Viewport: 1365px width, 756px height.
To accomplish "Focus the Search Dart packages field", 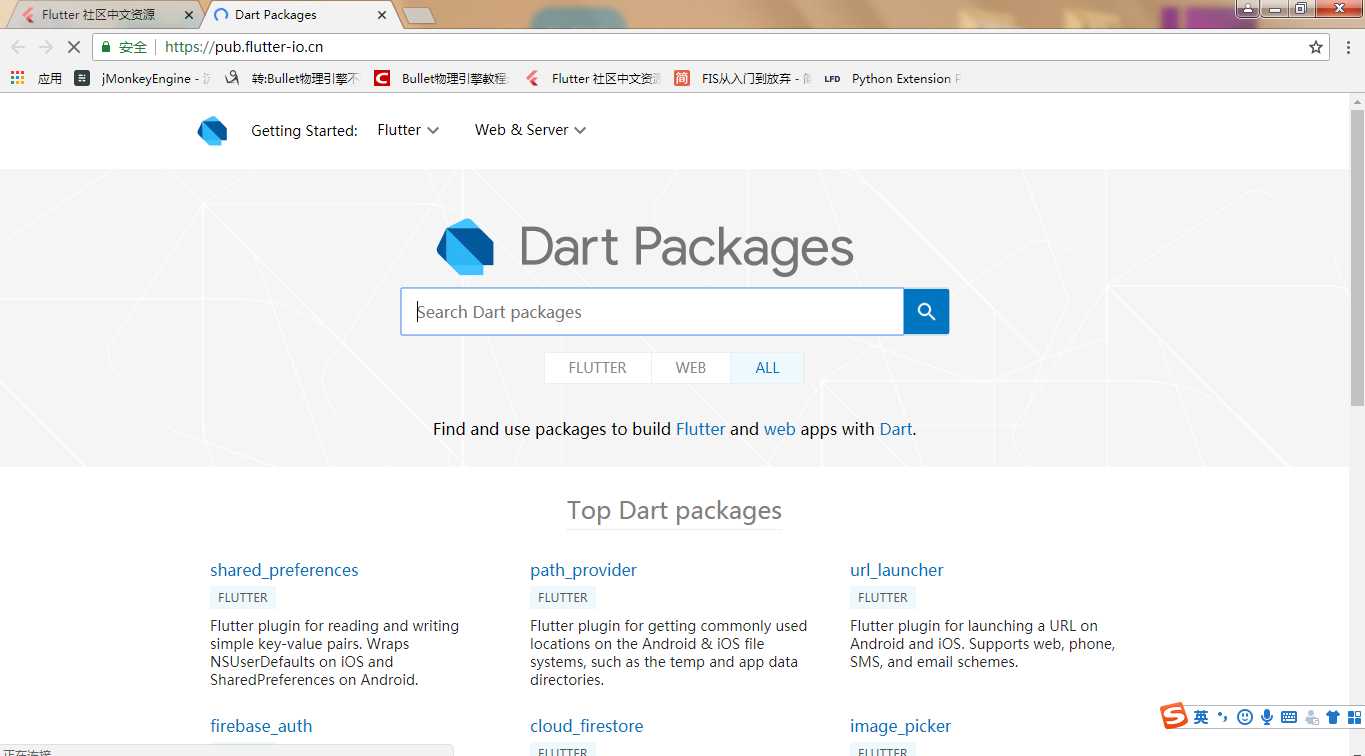I will coord(652,312).
